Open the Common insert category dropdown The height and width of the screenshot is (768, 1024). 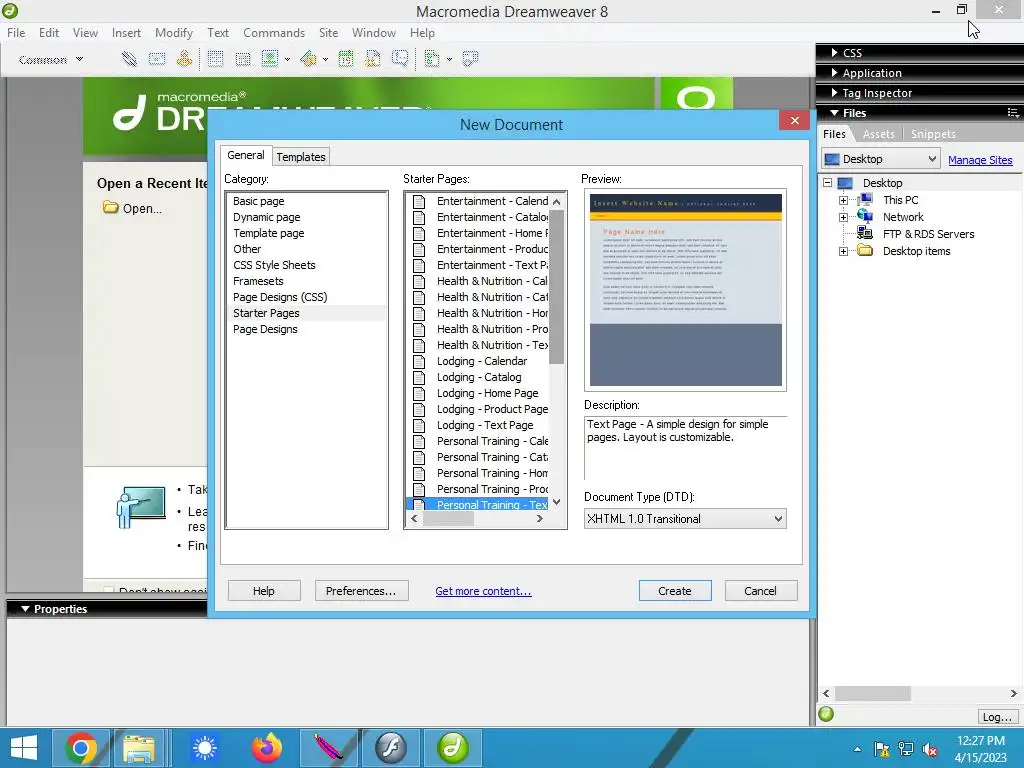tap(51, 59)
